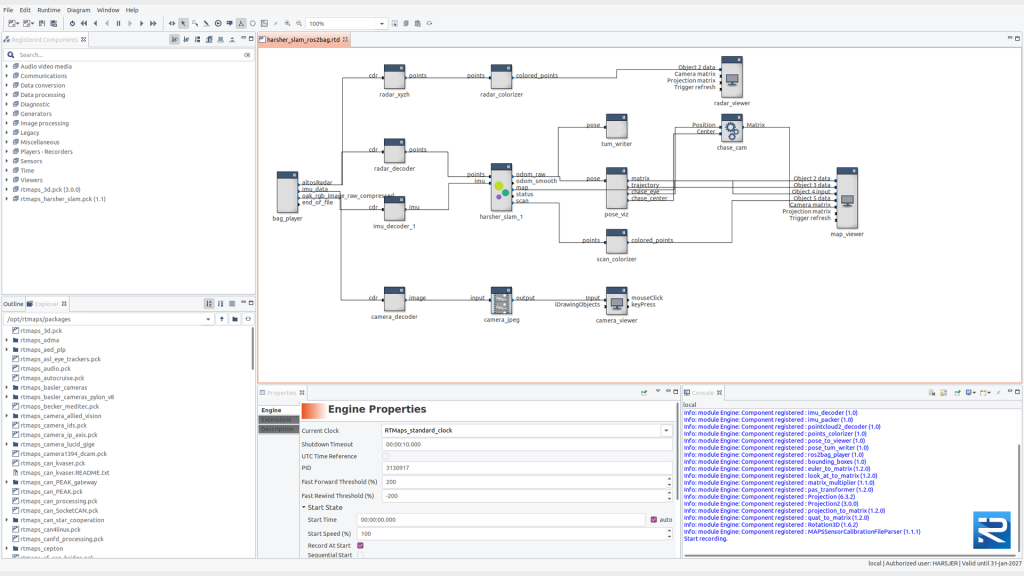Viewport: 1024px width, 576px height.
Task: Collapse the Start State section
Action: pos(304,507)
